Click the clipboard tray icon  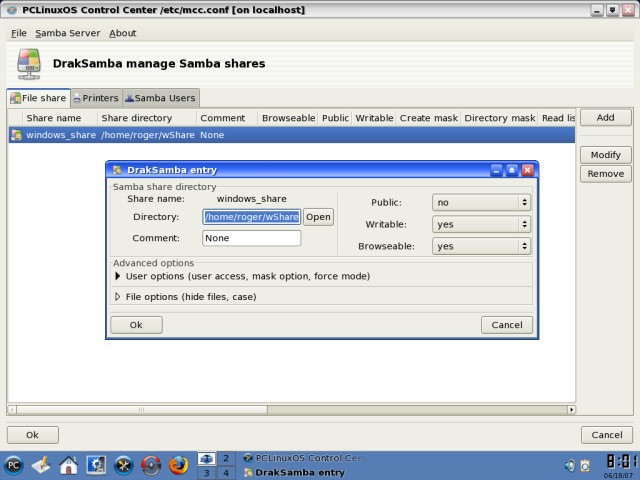click(x=585, y=466)
